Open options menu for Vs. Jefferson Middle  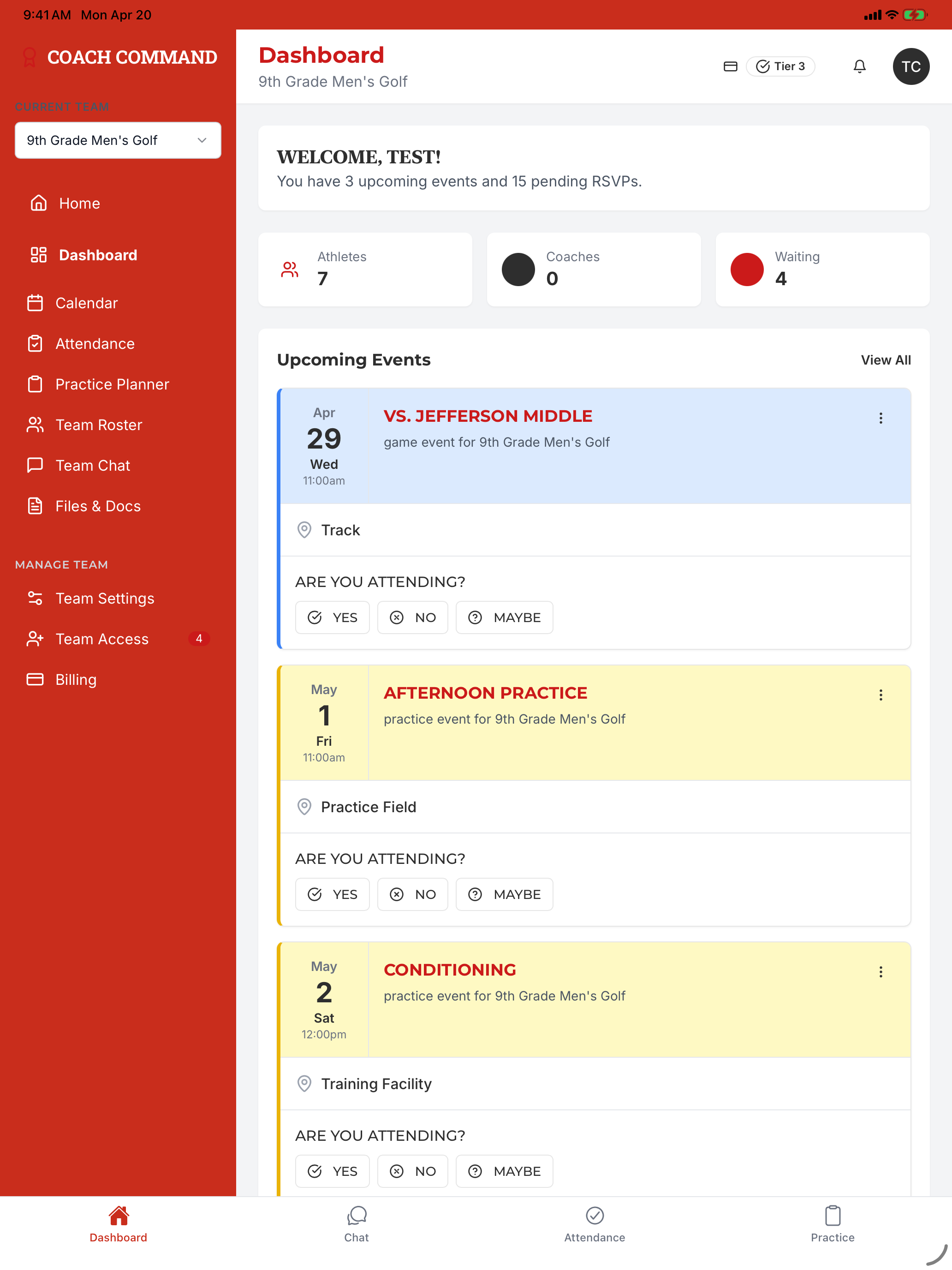[880, 418]
